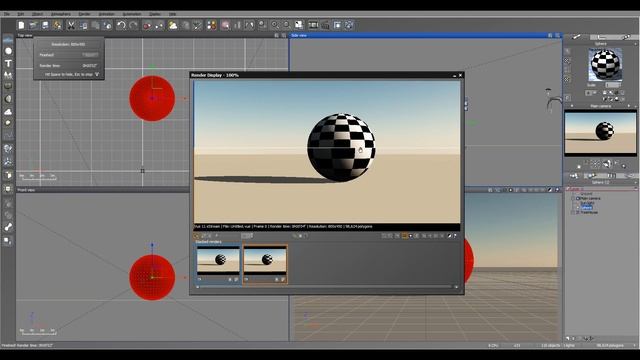
Task: Open the Object menu
Action: click(x=37, y=14)
